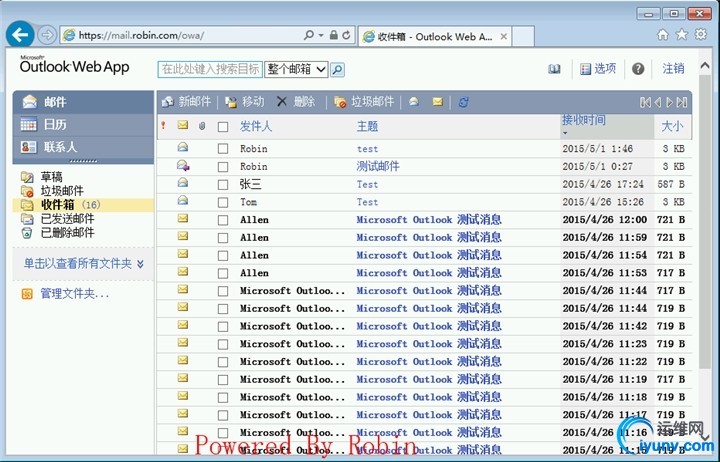Open the 垃圾邮件 toolbar menu
720x462 pixels.
click(x=364, y=101)
